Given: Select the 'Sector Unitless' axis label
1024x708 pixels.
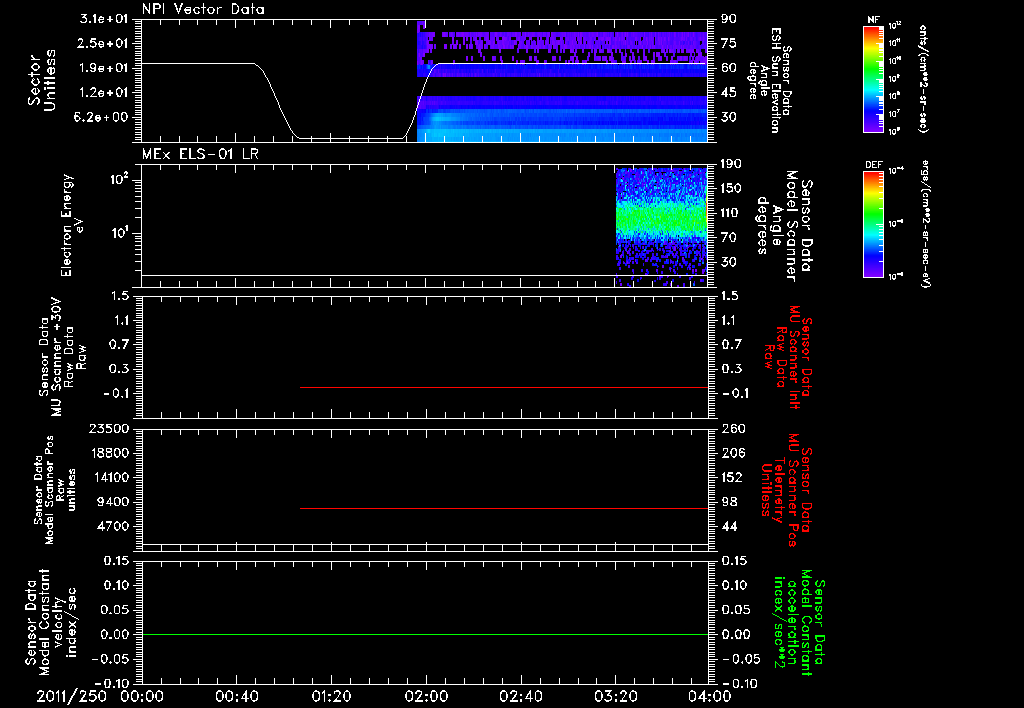Looking at the screenshot, I should [x=42, y=80].
